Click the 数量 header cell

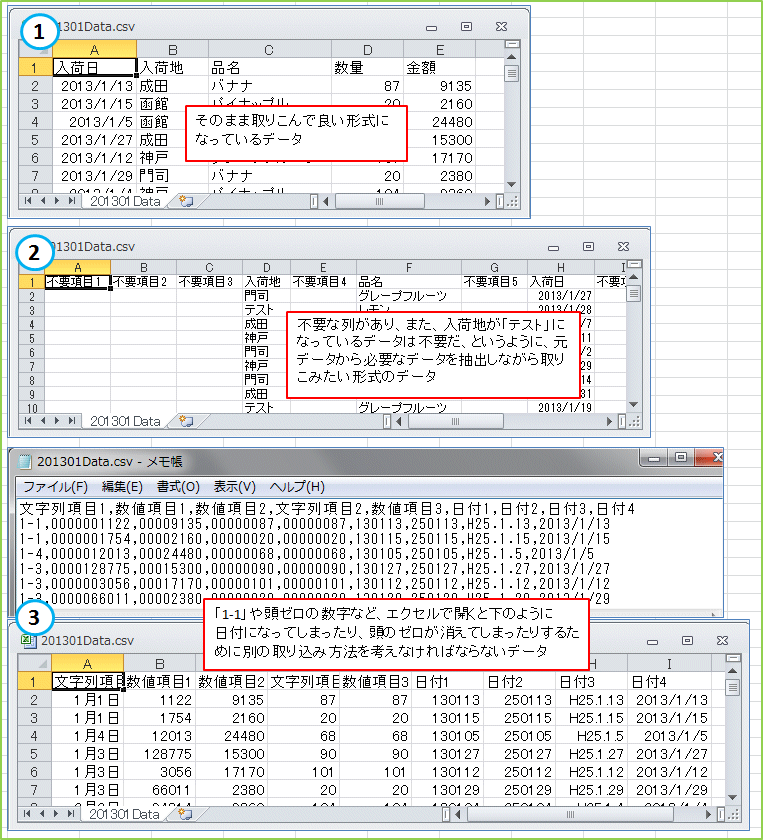[x=368, y=68]
